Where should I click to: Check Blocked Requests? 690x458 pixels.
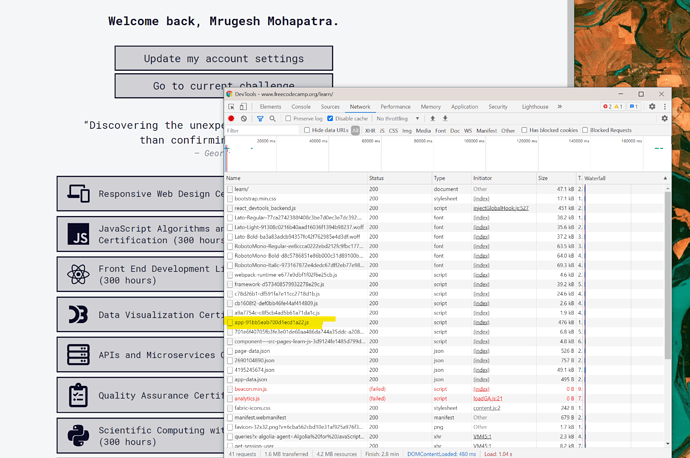click(x=585, y=130)
